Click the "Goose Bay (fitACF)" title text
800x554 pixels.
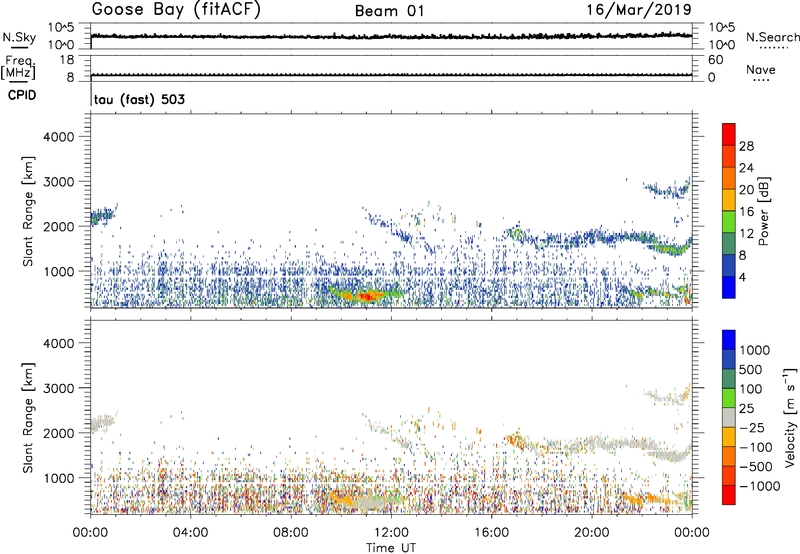(176, 10)
